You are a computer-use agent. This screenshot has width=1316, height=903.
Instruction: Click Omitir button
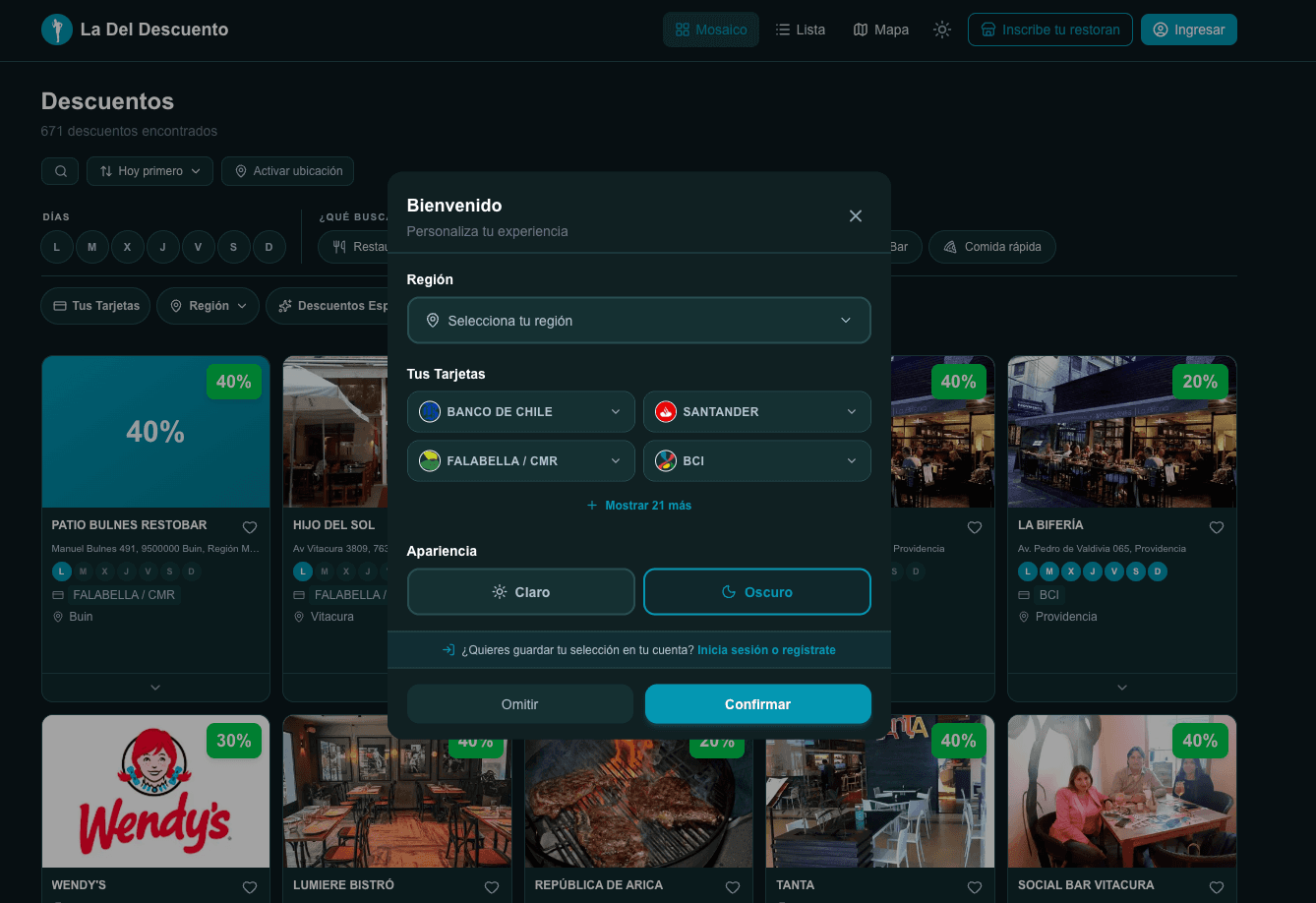pyautogui.click(x=520, y=704)
